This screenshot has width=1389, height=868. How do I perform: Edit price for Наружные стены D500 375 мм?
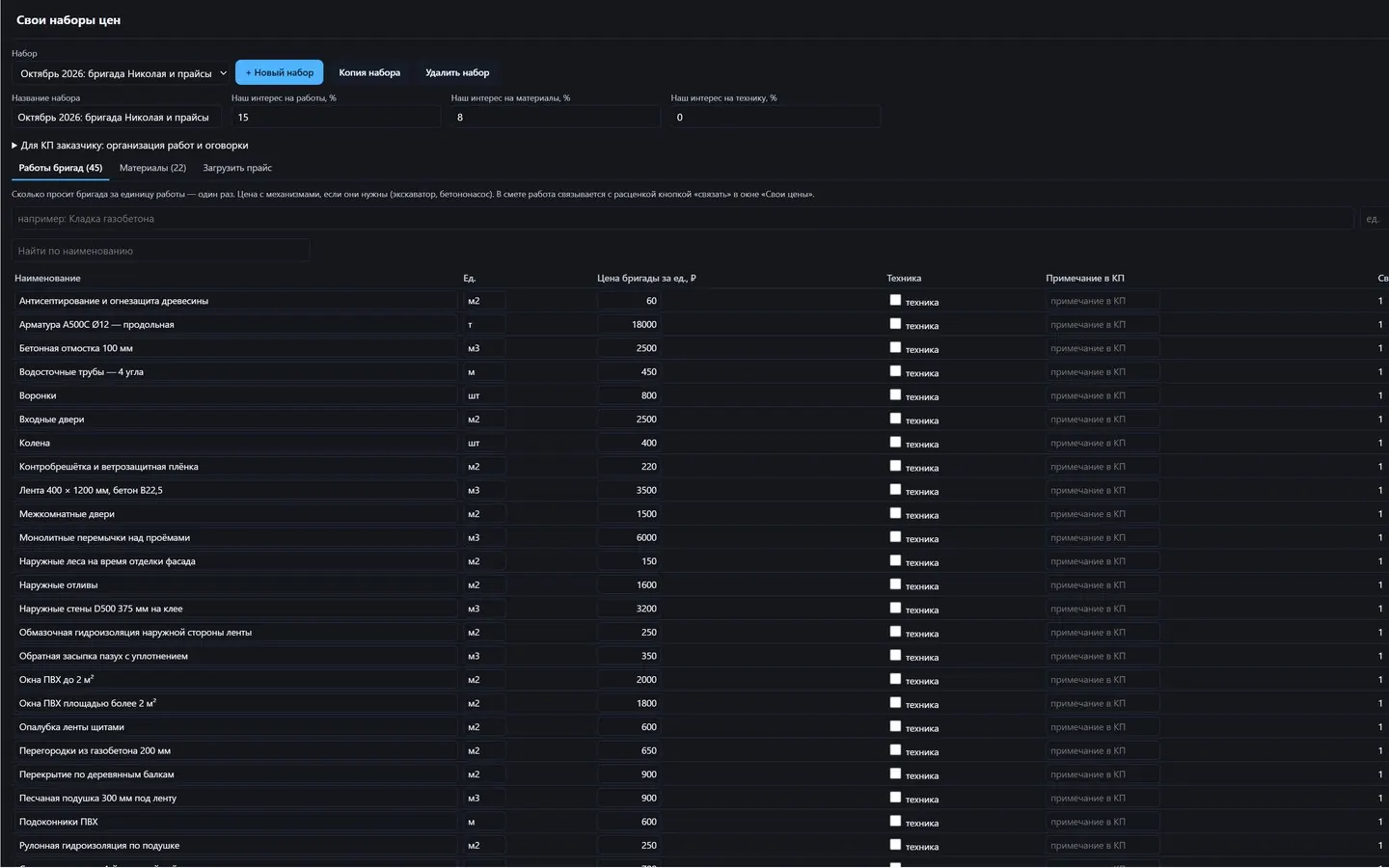[x=629, y=609]
